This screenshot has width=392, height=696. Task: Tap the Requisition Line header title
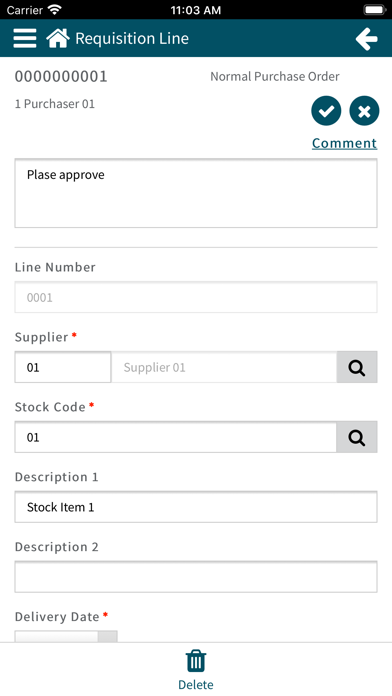tap(132, 39)
